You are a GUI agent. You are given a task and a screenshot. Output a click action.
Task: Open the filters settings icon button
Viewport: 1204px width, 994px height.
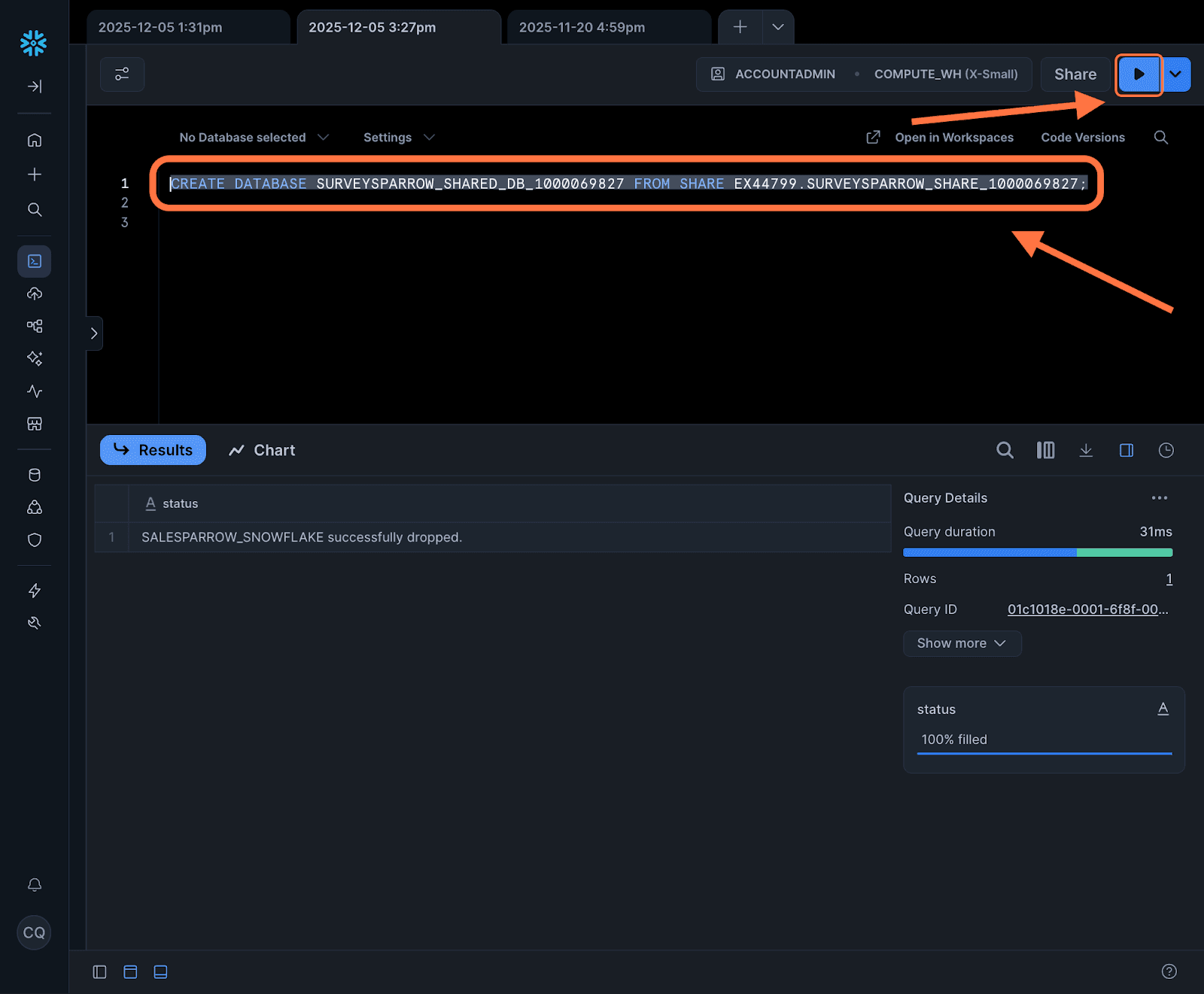point(122,74)
